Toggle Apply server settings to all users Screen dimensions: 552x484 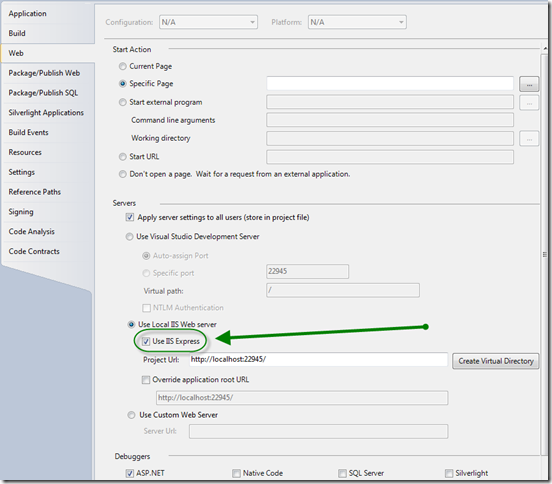(130, 217)
